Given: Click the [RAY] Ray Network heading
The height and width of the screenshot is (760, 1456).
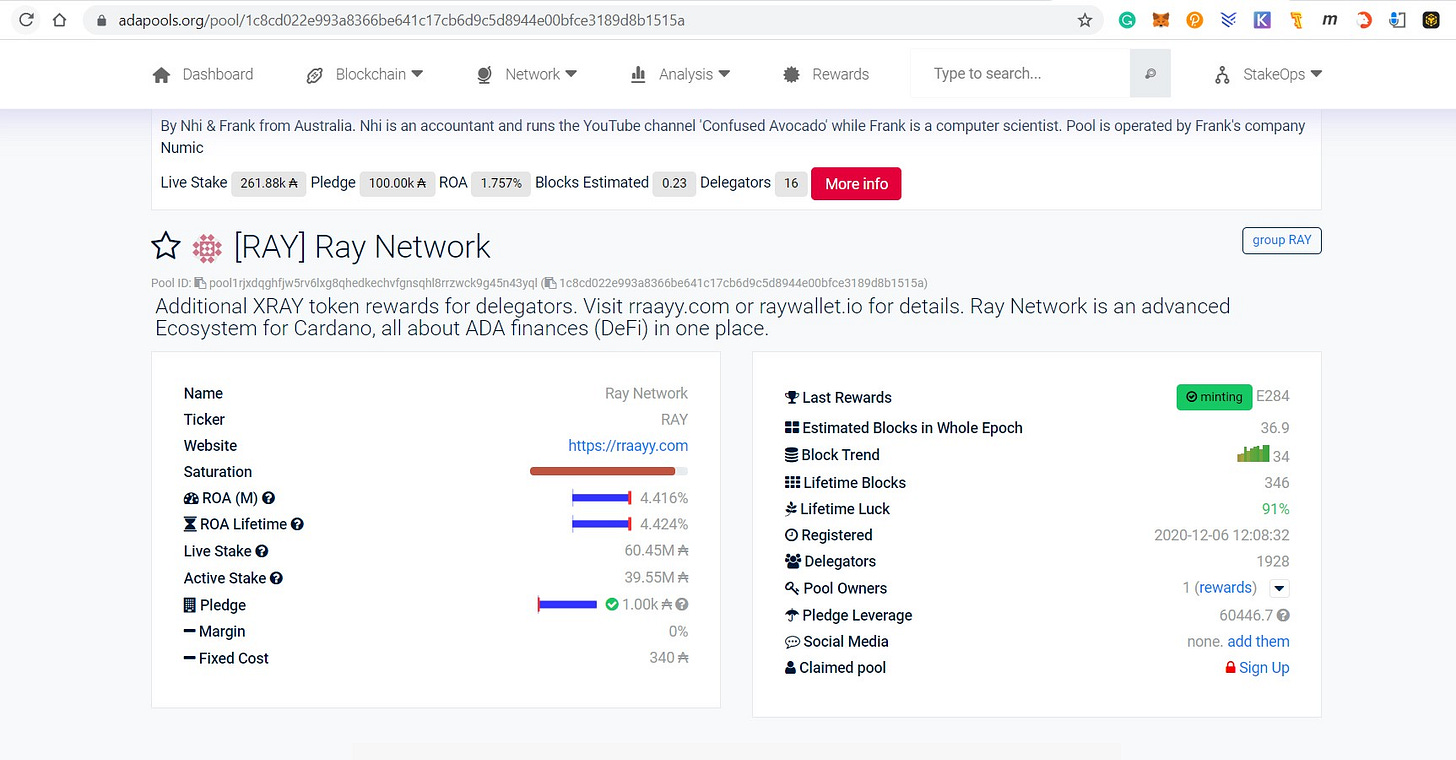Looking at the screenshot, I should (x=362, y=246).
